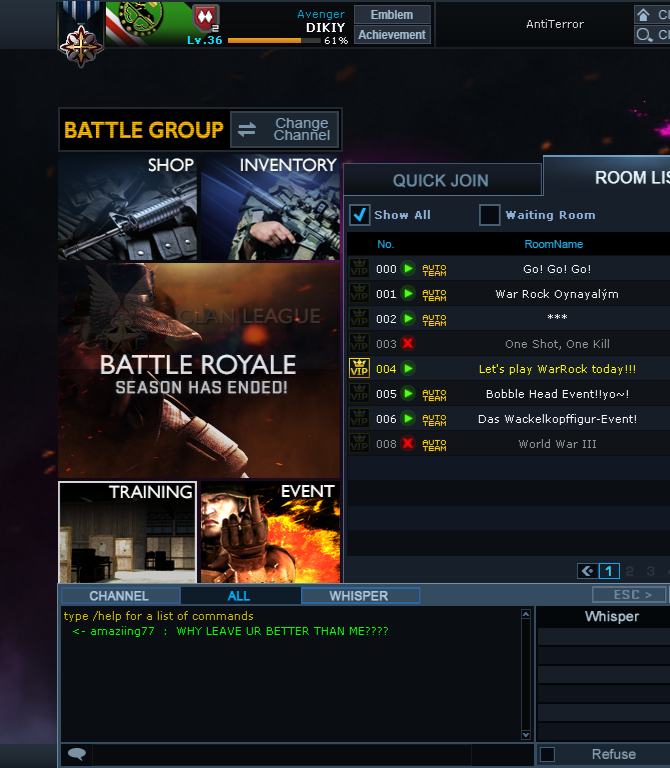Viewport: 670px width, 768px height.
Task: Open the Shop tile
Action: tap(127, 208)
